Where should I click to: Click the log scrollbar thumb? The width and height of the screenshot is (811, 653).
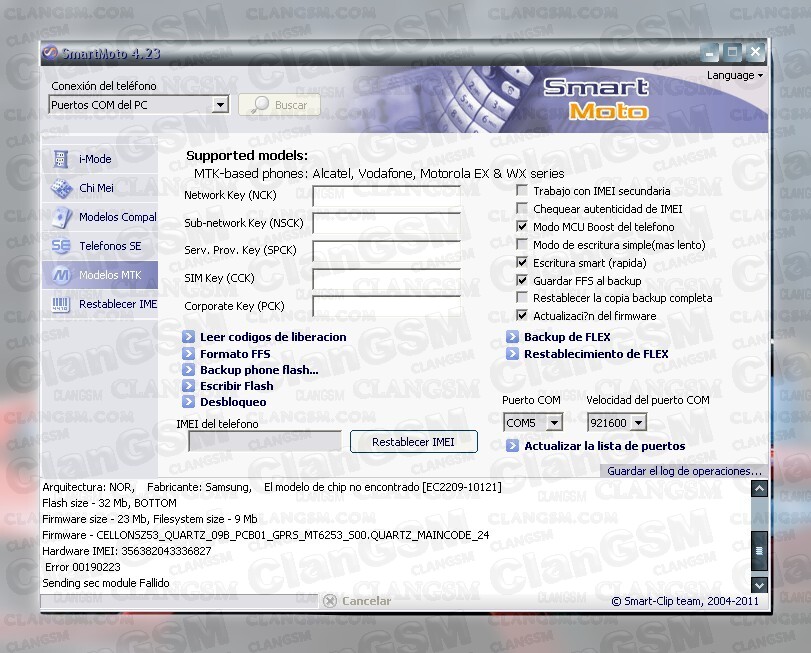(759, 550)
